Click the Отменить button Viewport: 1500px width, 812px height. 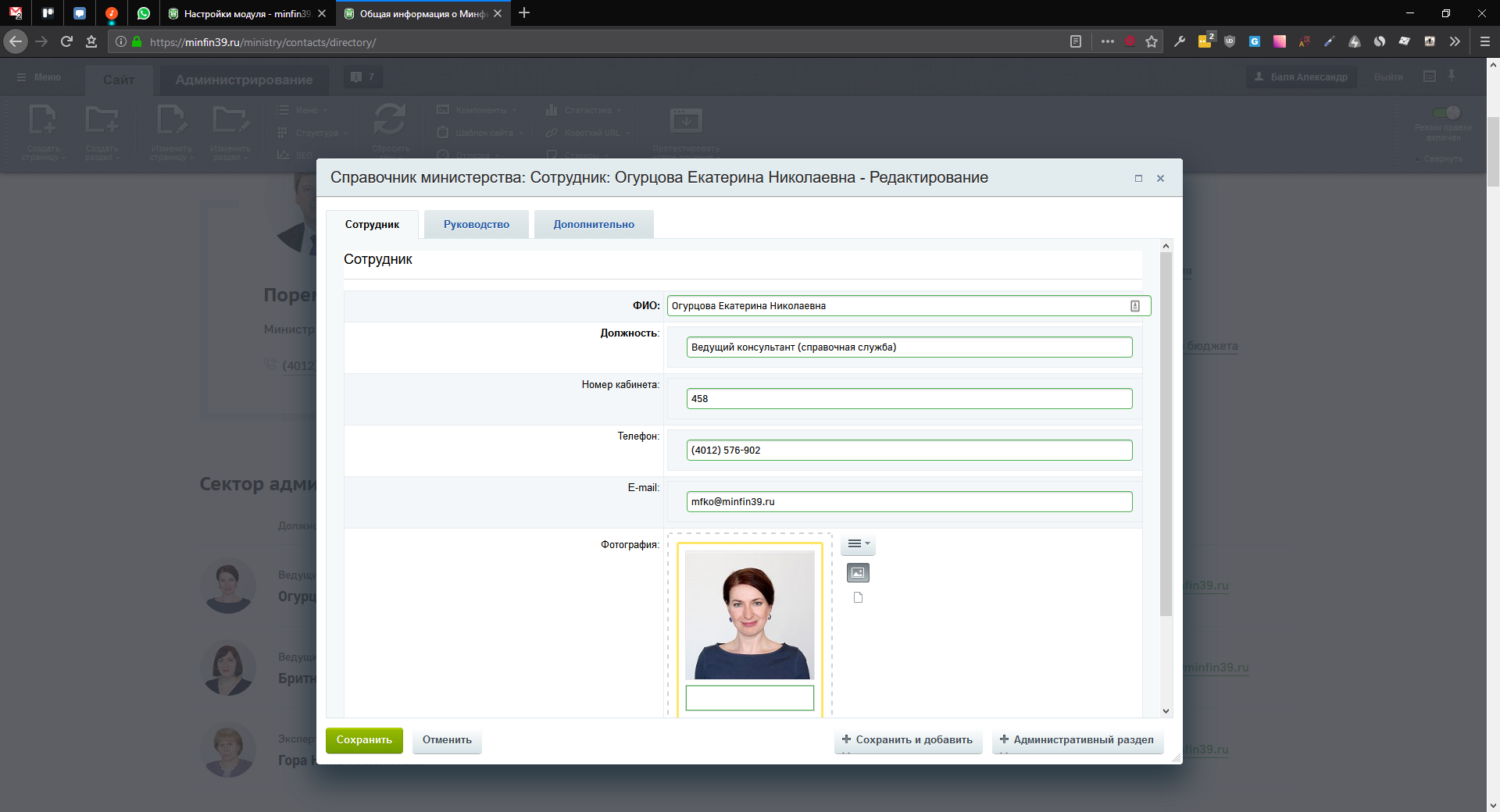click(447, 740)
